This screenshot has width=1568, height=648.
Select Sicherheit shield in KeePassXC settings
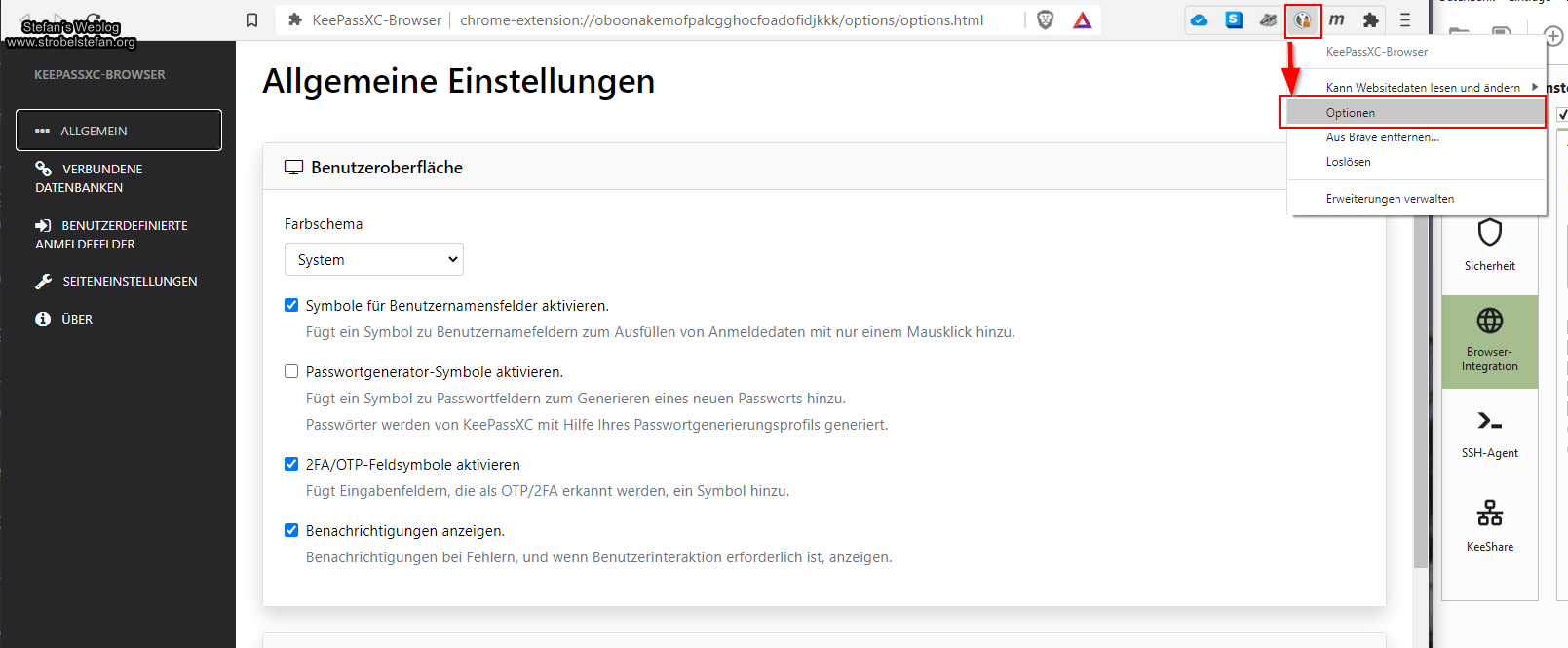[1489, 245]
